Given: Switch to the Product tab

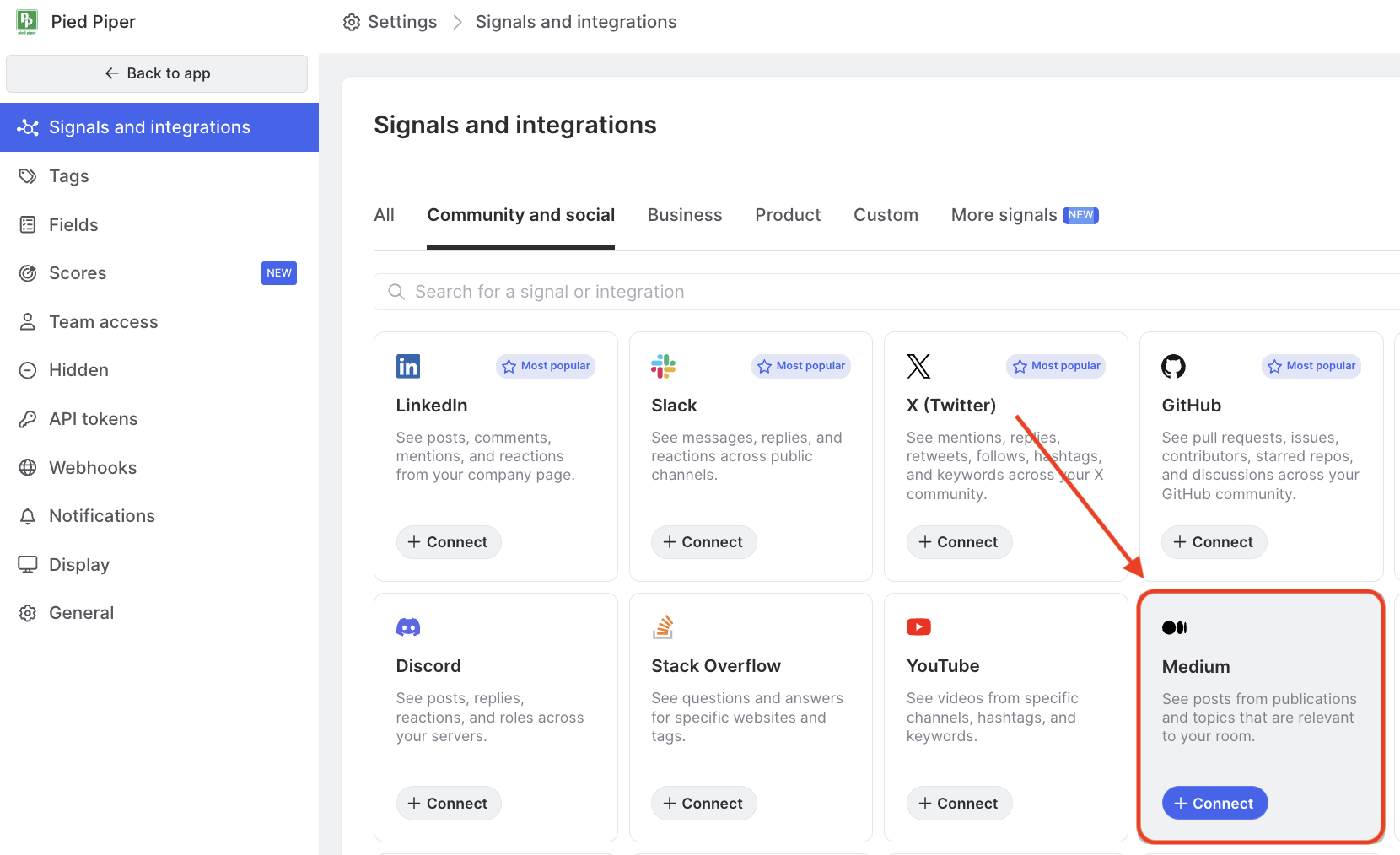Looking at the screenshot, I should pyautogui.click(x=788, y=215).
